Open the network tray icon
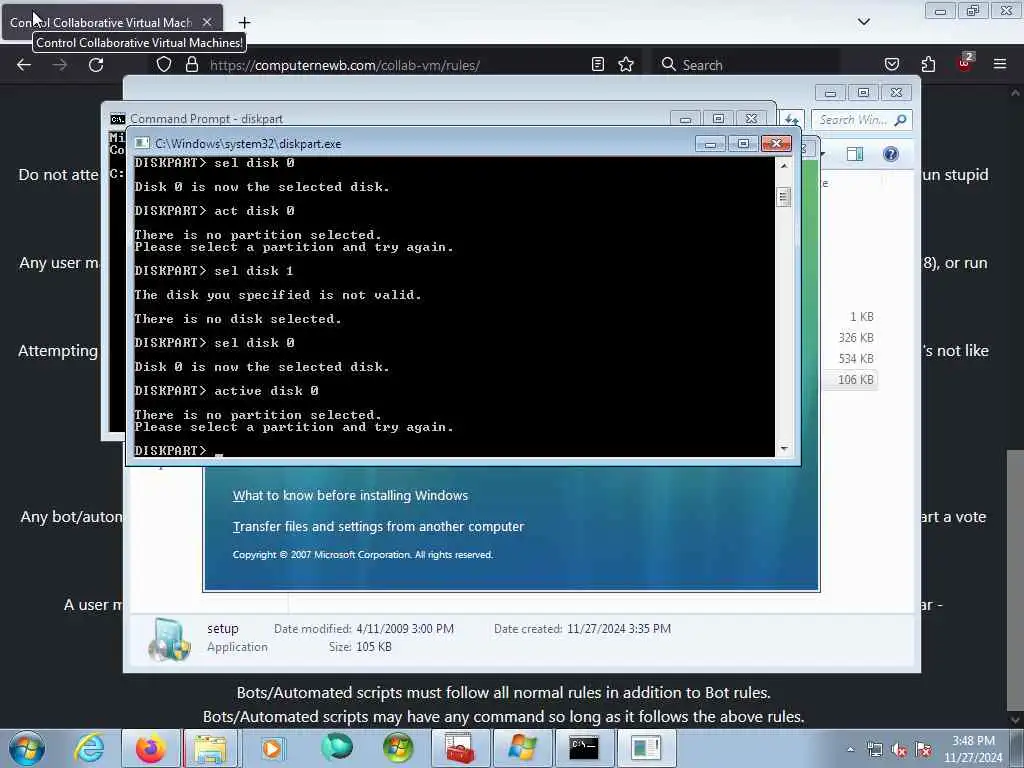Viewport: 1024px width, 768px height. pos(875,750)
